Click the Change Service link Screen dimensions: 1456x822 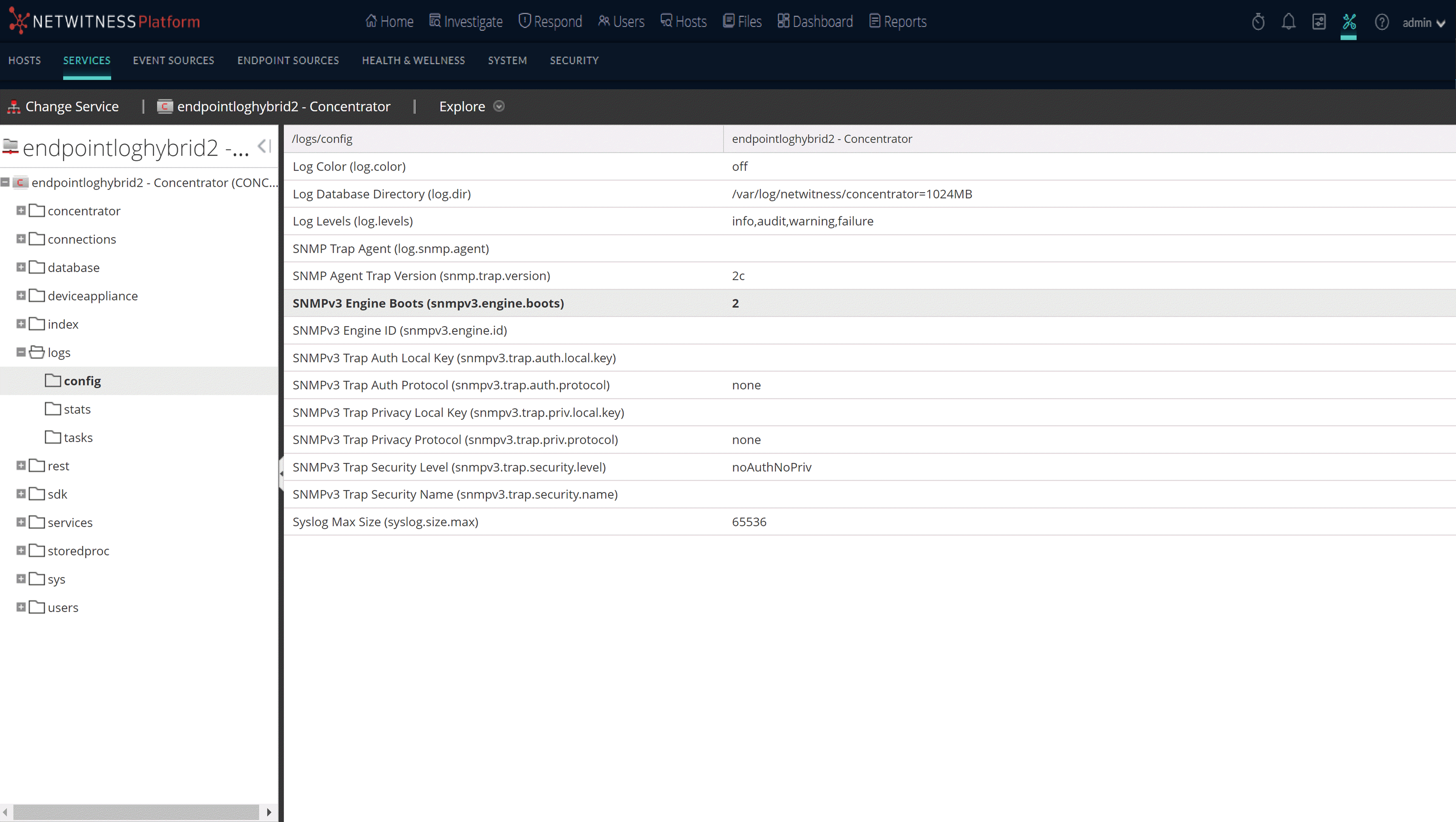click(72, 106)
